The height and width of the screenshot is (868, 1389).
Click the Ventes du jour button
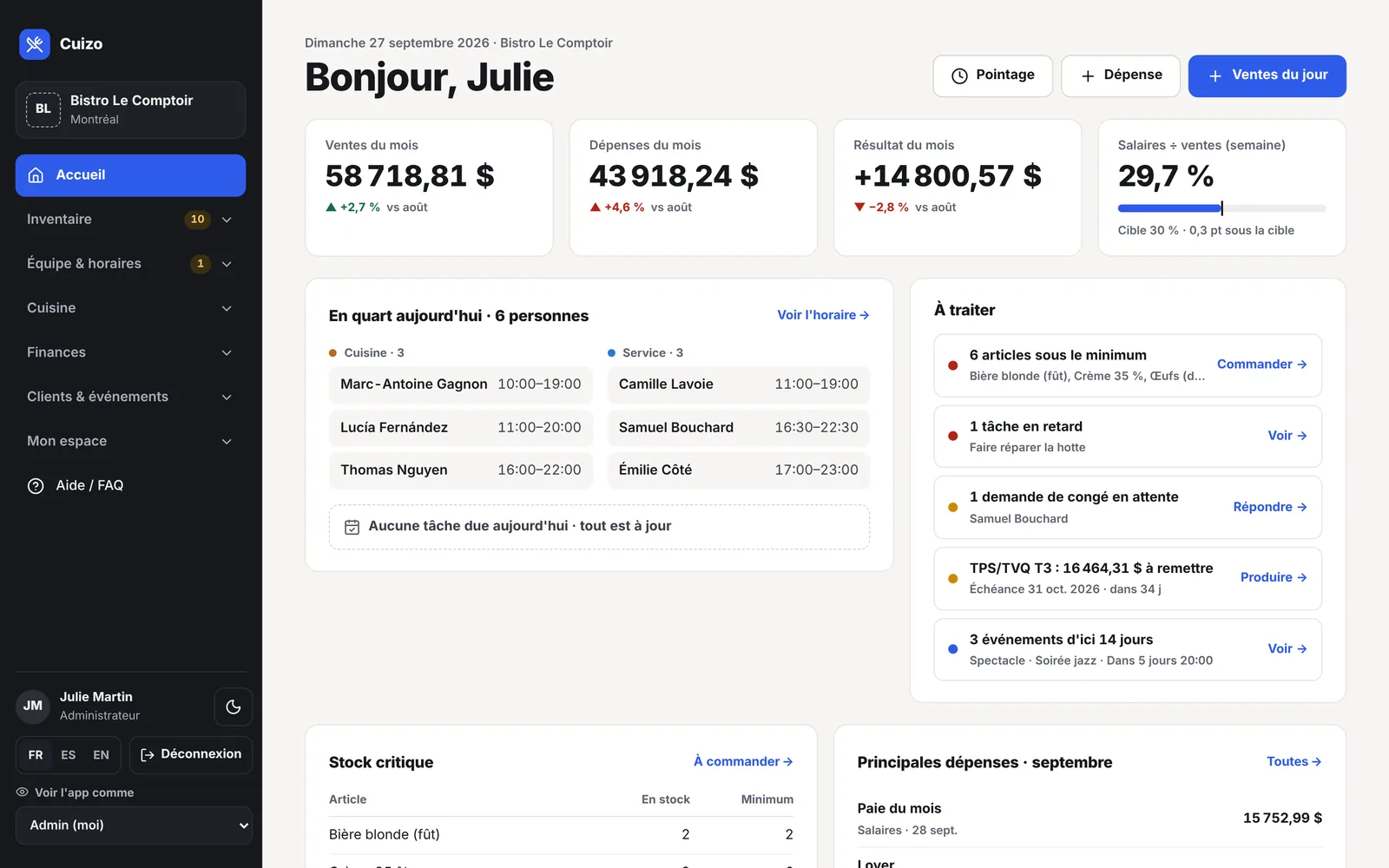pyautogui.click(x=1267, y=76)
